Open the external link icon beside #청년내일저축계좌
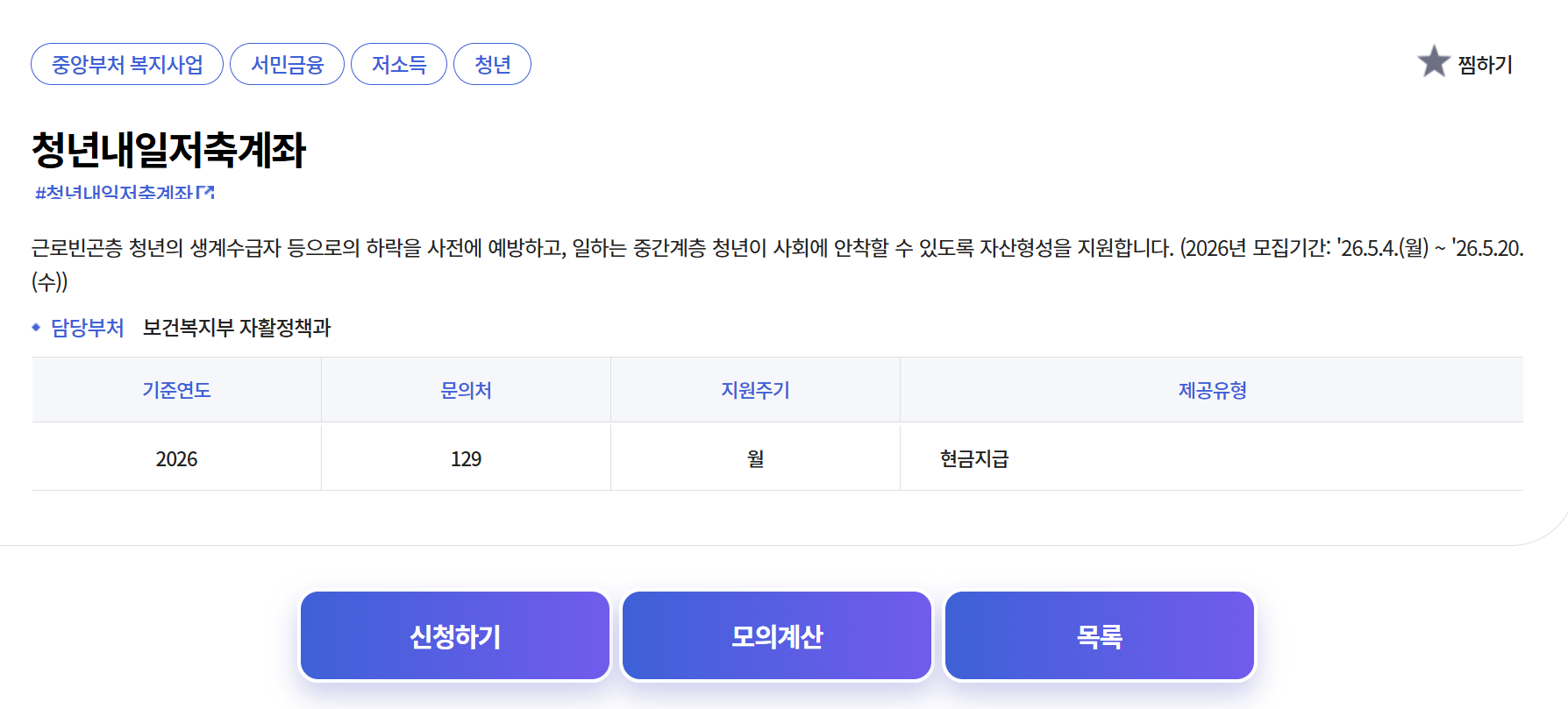Image resolution: width=1568 pixels, height=709 pixels. click(205, 192)
